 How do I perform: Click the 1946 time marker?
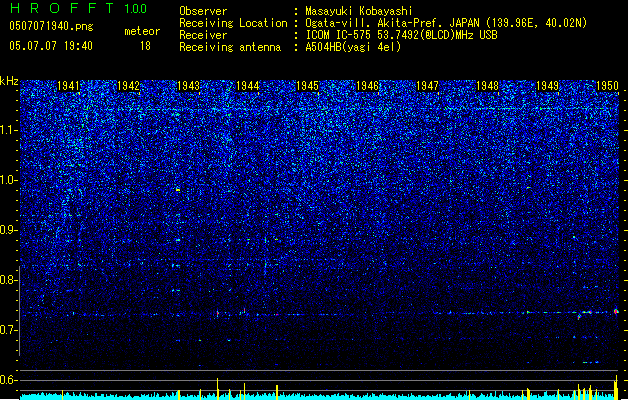tap(367, 86)
